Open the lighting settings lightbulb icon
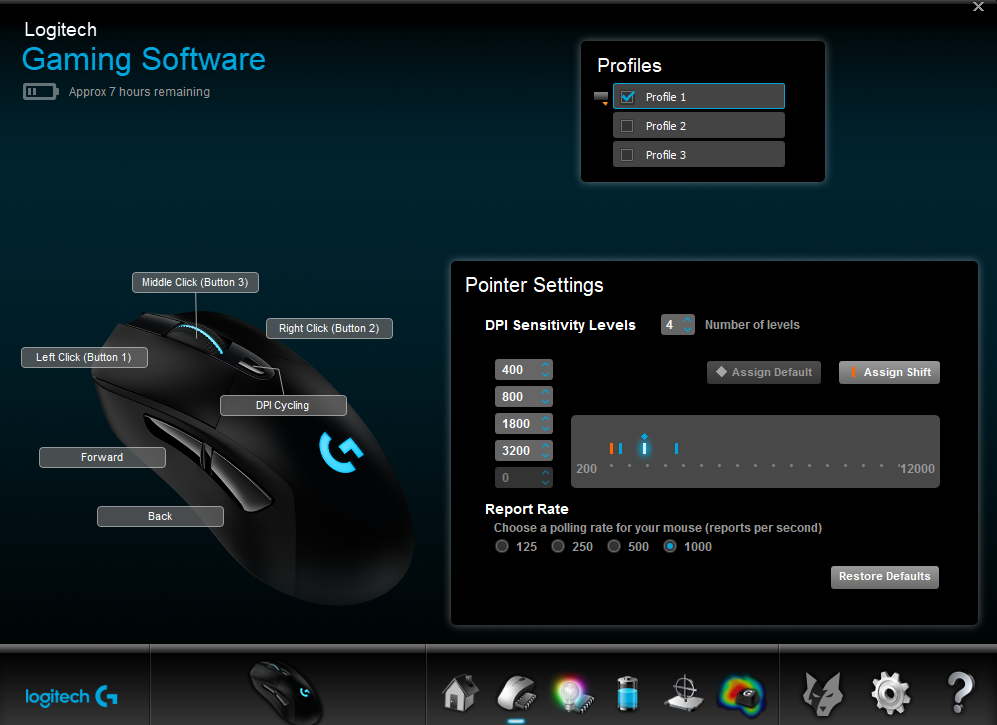The height and width of the screenshot is (725, 997). tap(572, 691)
